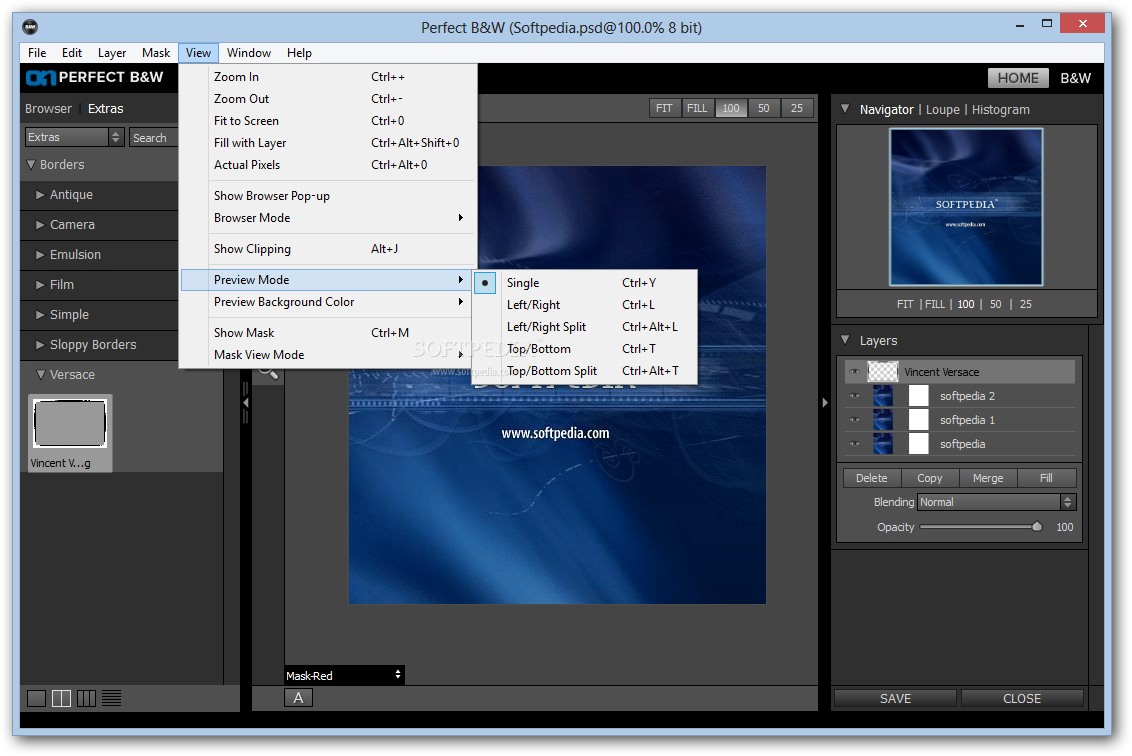The width and height of the screenshot is (1132, 756).
Task: Select two-column thumbnail view icon
Action: point(61,698)
